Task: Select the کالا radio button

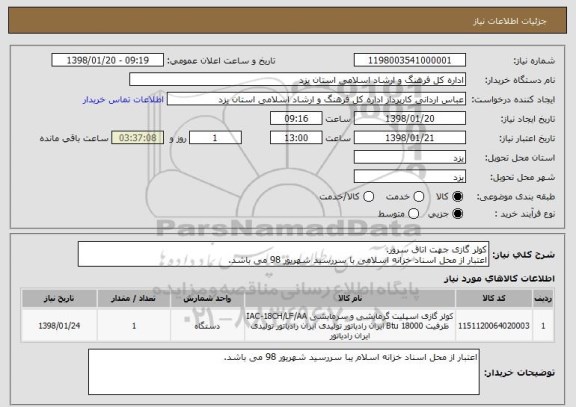Action: pos(458,197)
